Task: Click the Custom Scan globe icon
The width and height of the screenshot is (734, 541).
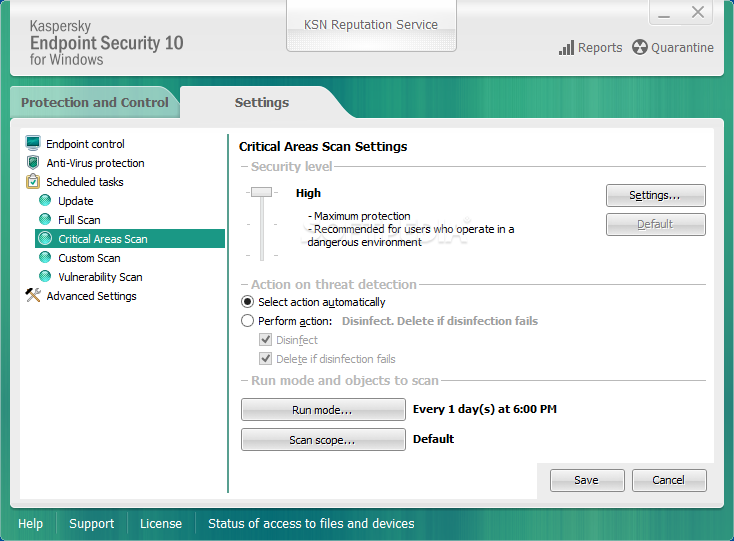Action: click(x=45, y=257)
